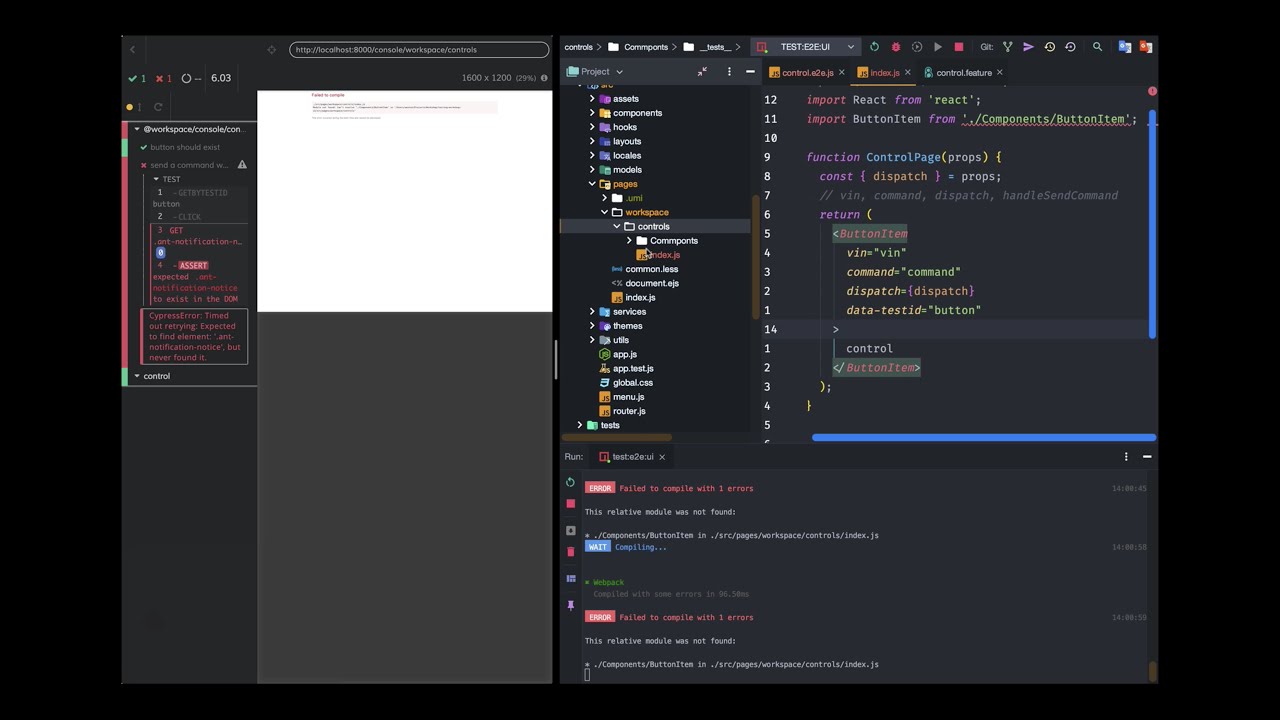Click the blue translate icon in the toolbar
1280x720 pixels.
coord(1125,47)
